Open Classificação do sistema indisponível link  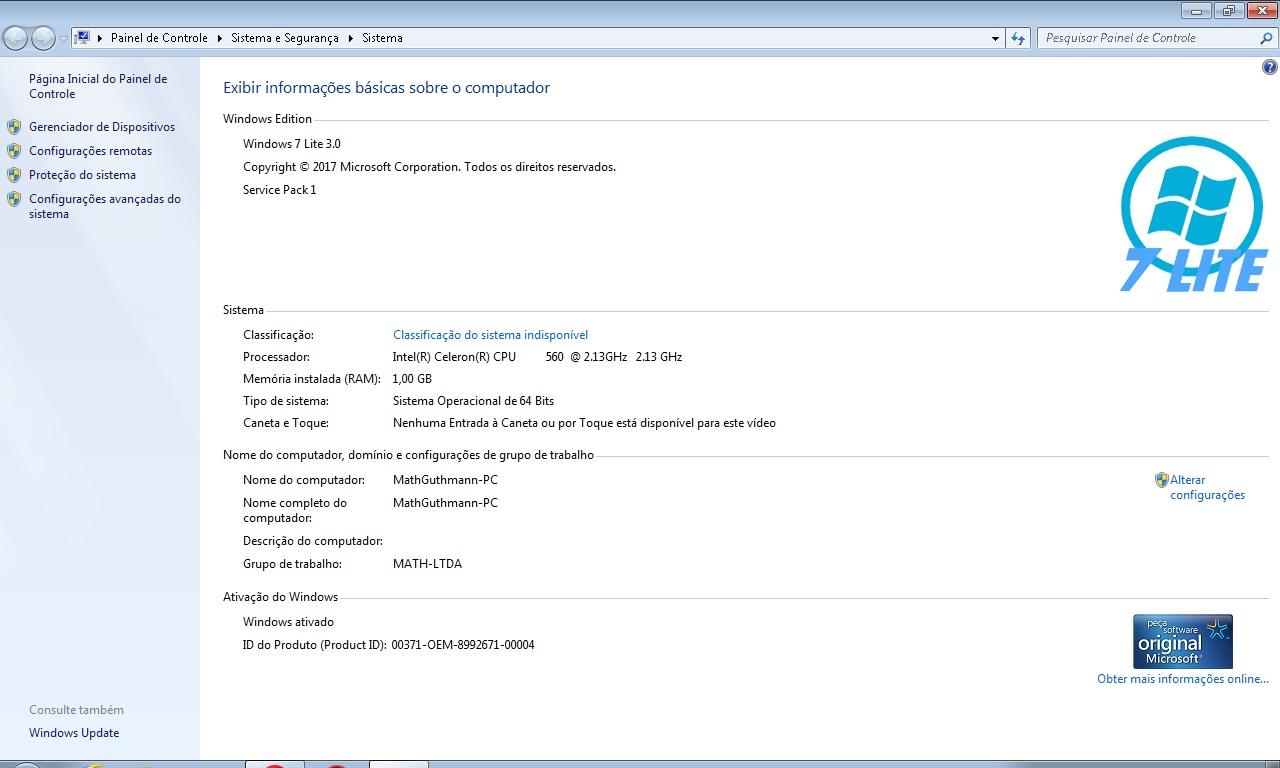click(490, 335)
